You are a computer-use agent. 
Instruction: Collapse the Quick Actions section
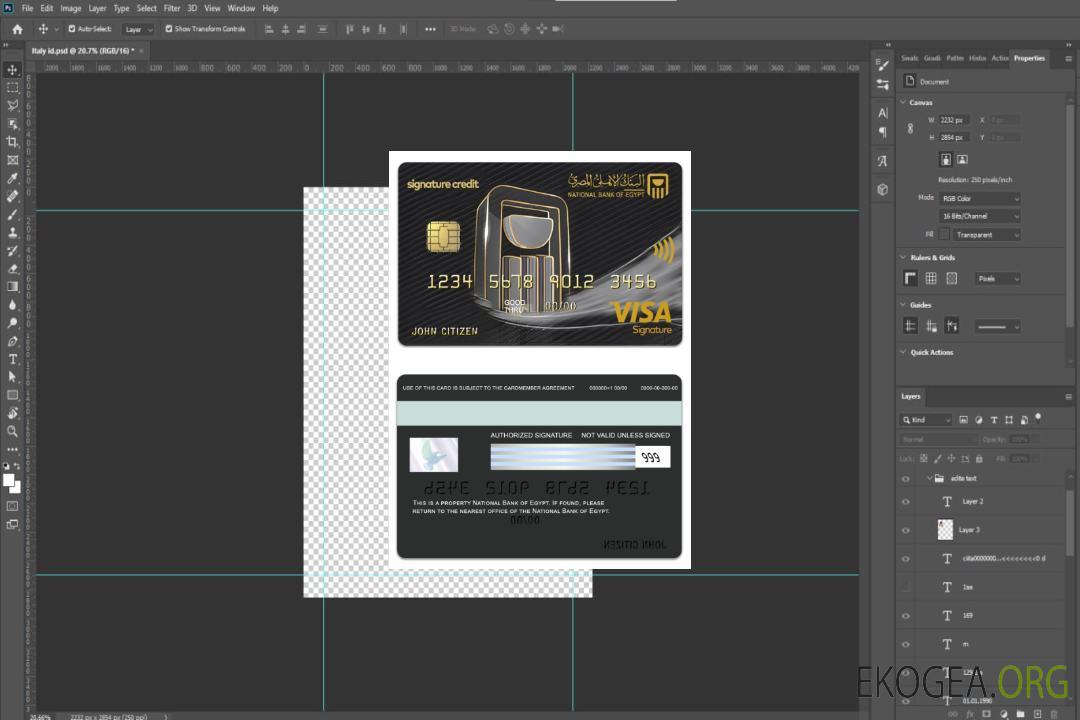pyautogui.click(x=904, y=352)
